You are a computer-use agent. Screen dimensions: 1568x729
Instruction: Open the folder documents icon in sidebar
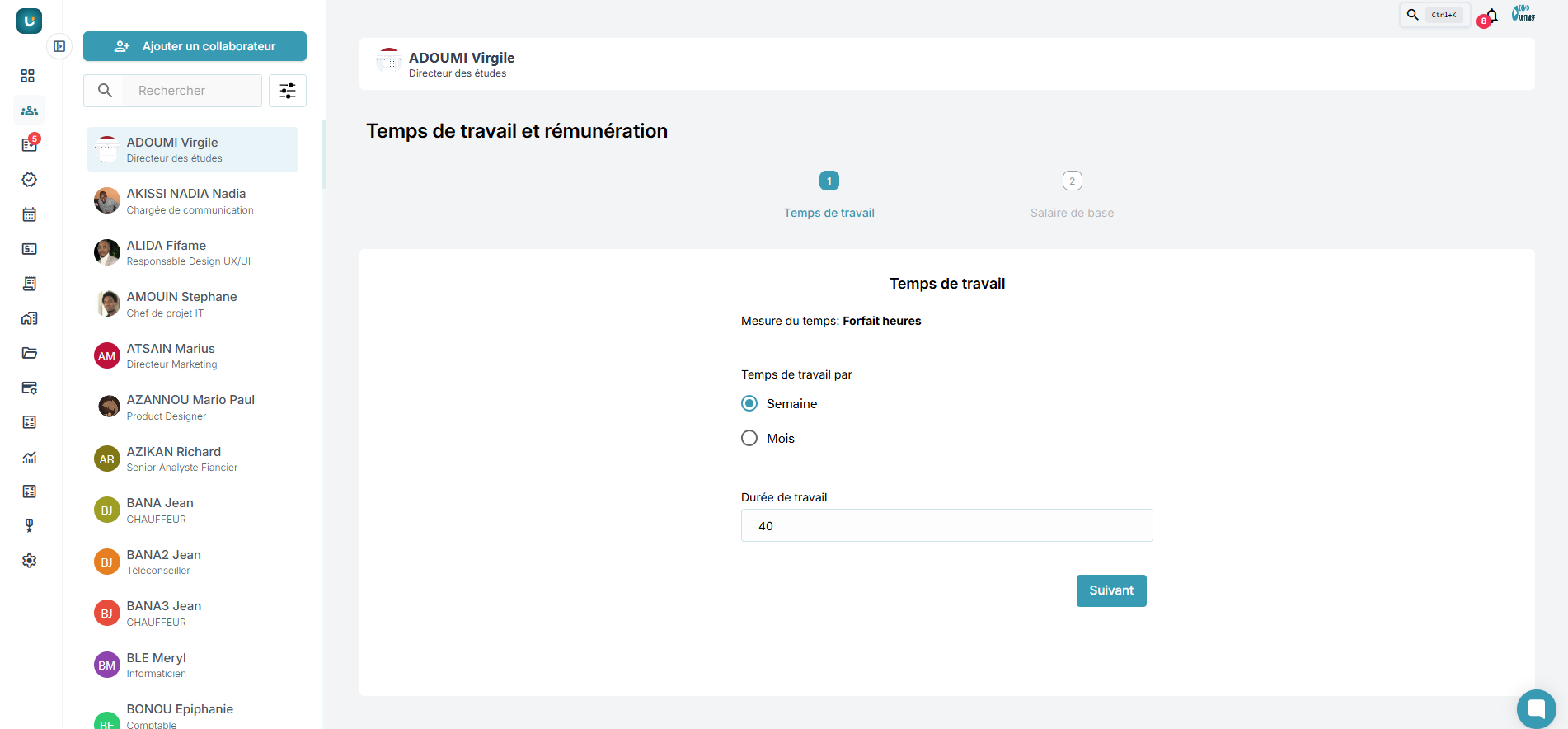click(29, 353)
